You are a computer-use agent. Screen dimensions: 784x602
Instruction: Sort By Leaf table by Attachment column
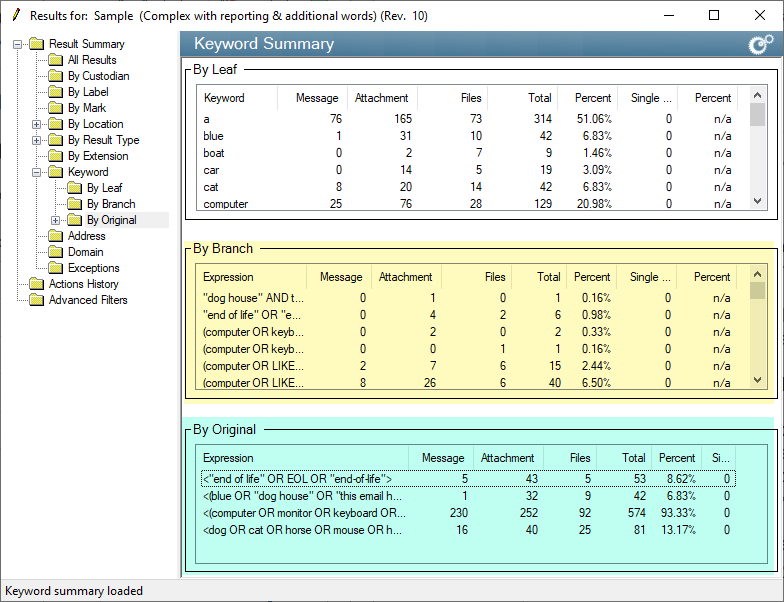pyautogui.click(x=381, y=98)
